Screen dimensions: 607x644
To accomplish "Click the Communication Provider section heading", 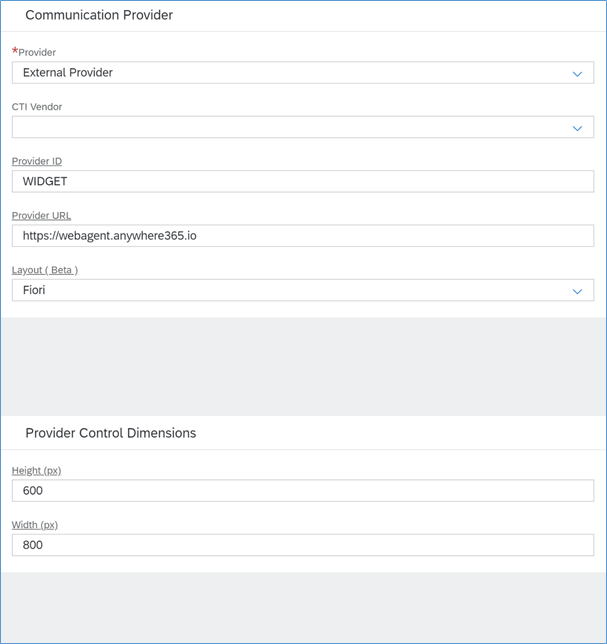I will tap(99, 15).
